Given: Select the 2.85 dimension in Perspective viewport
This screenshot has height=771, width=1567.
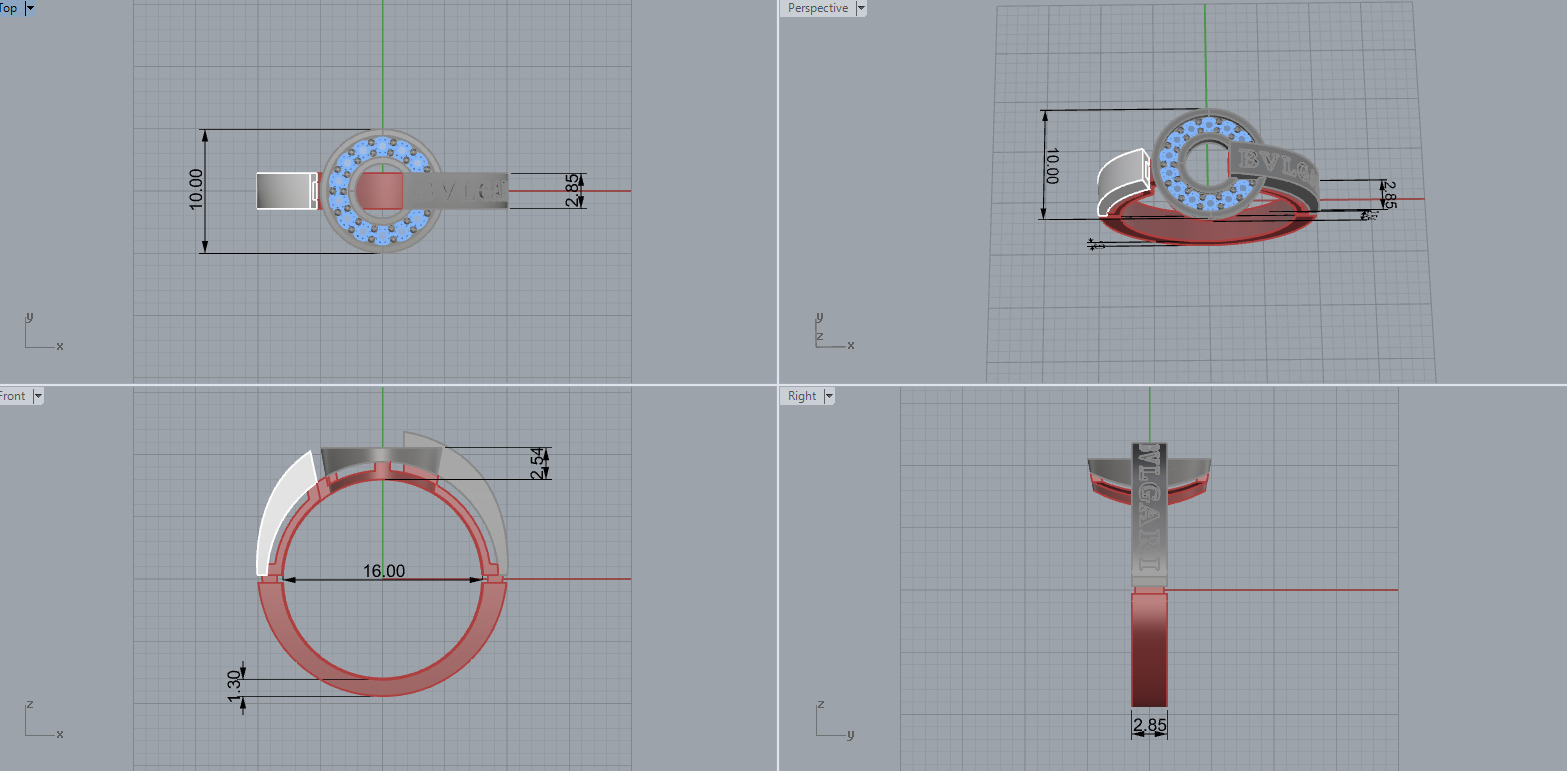Looking at the screenshot, I should tap(1389, 194).
